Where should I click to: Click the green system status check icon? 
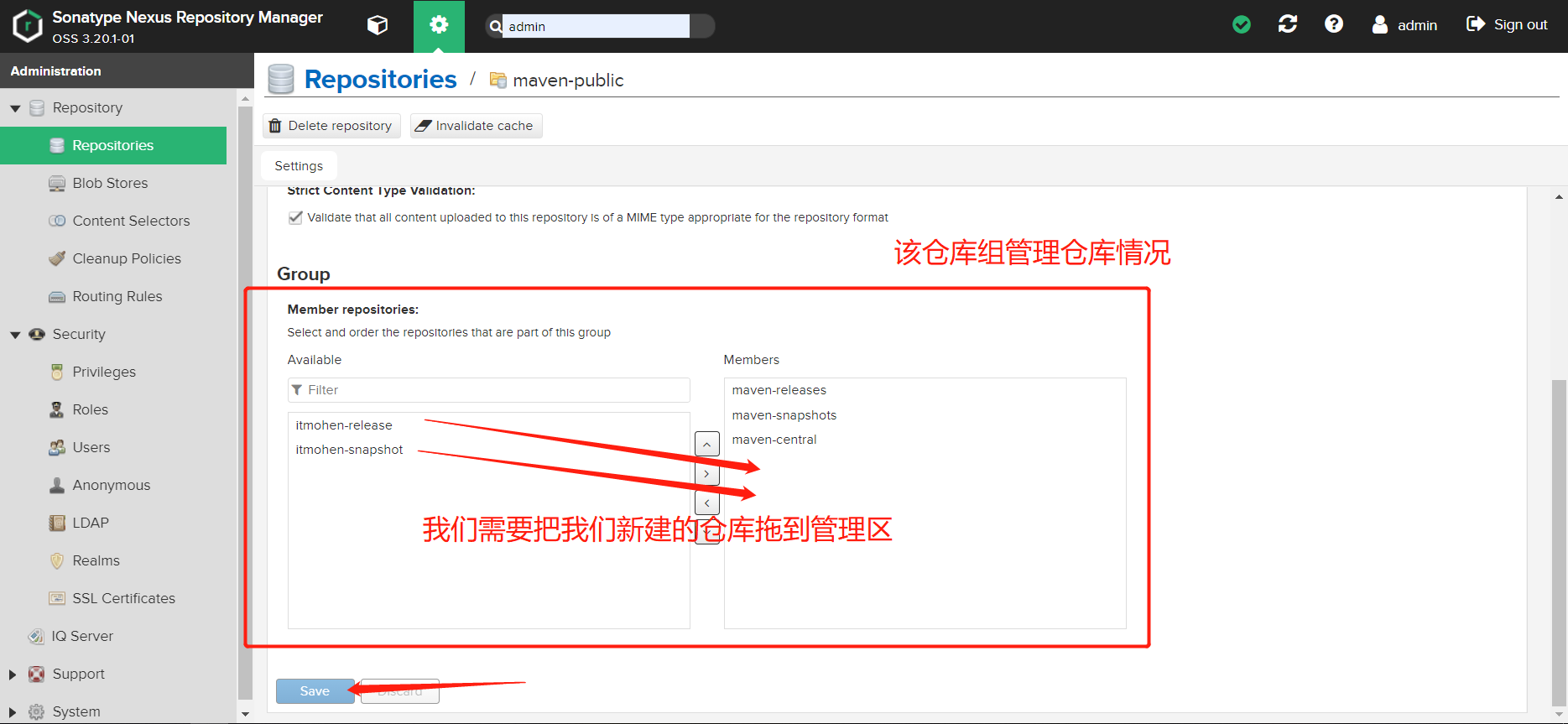1242,25
